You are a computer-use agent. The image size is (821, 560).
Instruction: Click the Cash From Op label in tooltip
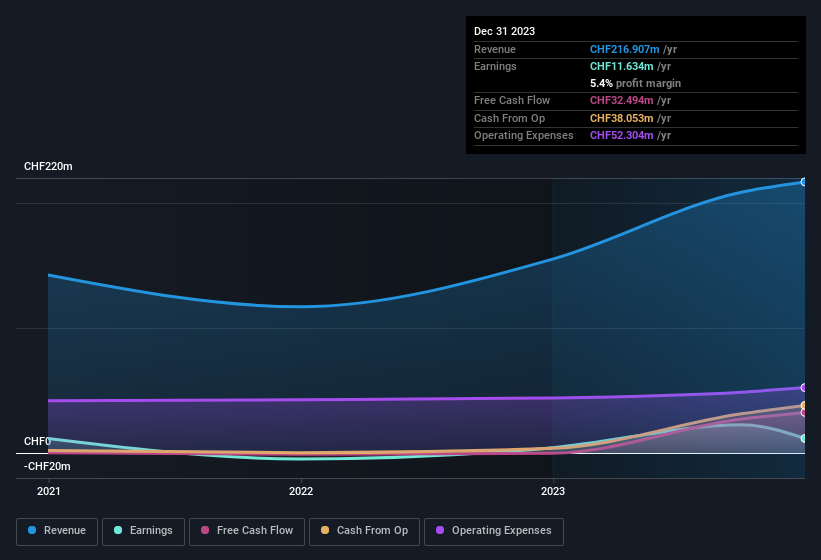tap(509, 118)
